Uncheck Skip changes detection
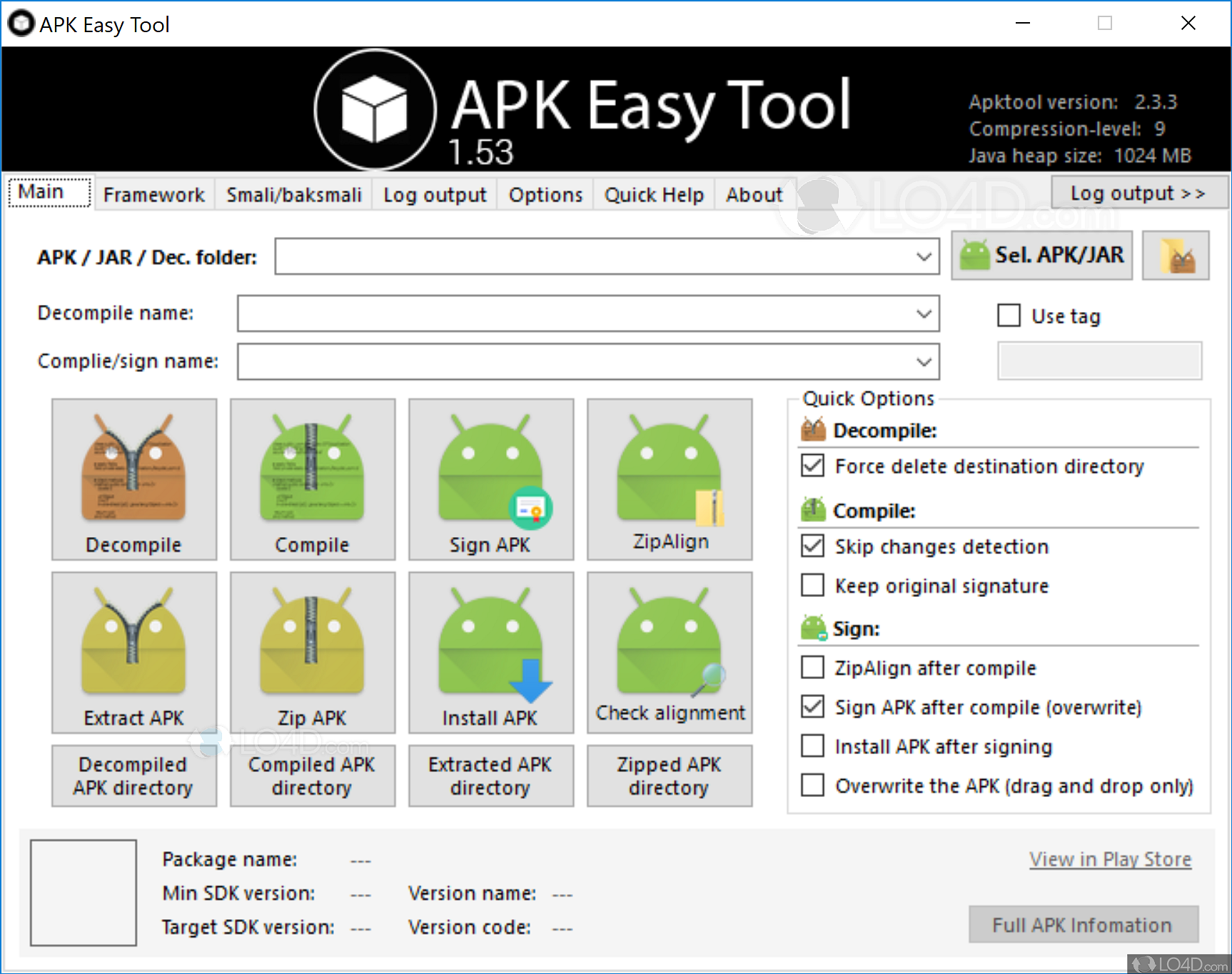Viewport: 1232px width, 974px height. 812,546
